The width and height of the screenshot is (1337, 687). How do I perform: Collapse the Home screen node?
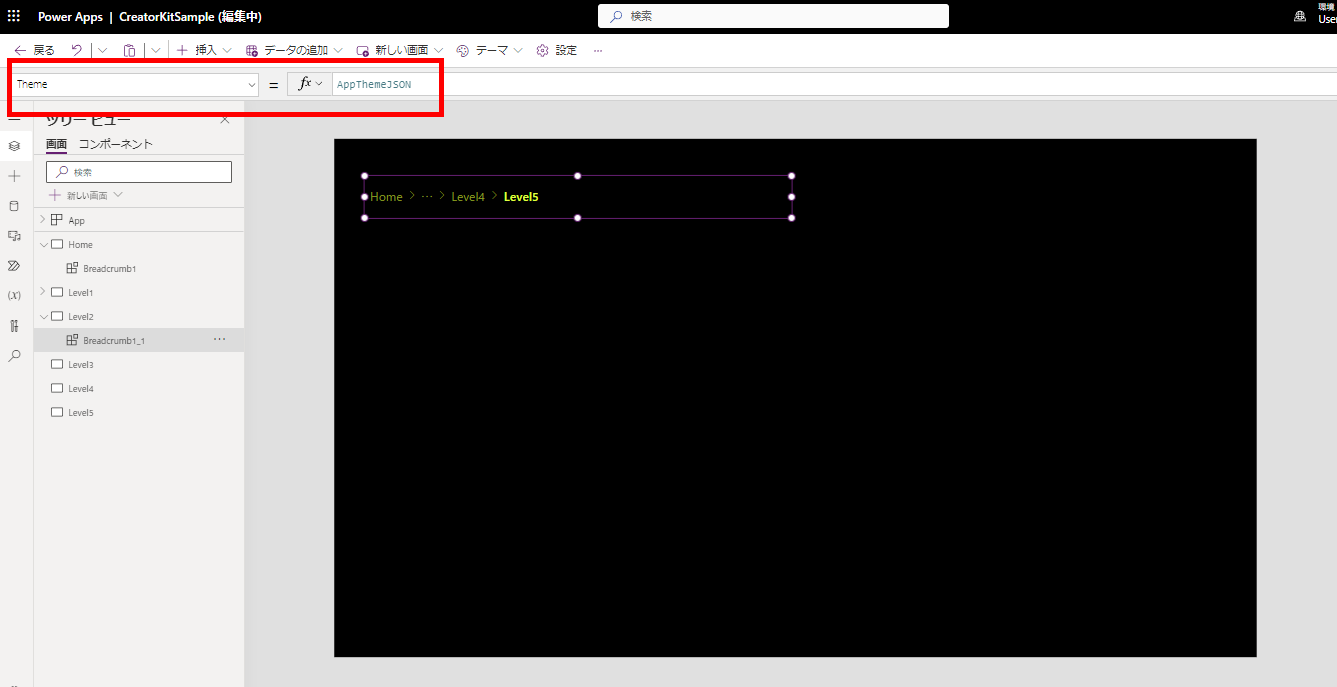click(x=42, y=243)
